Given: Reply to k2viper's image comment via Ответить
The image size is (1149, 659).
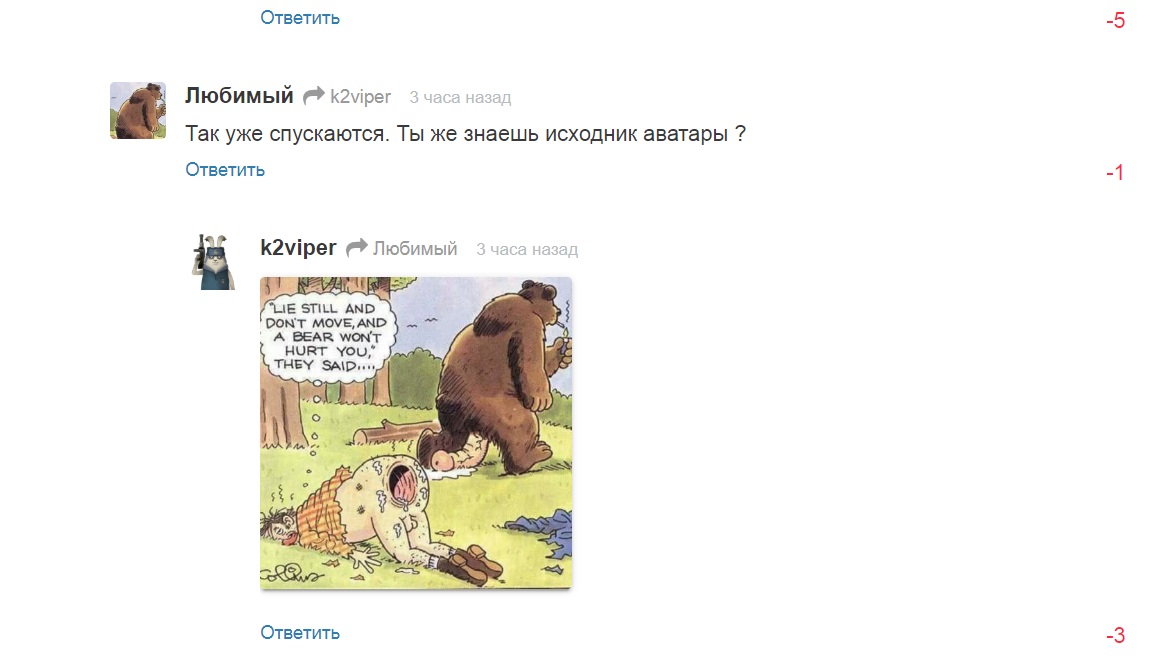Looking at the screenshot, I should (300, 633).
